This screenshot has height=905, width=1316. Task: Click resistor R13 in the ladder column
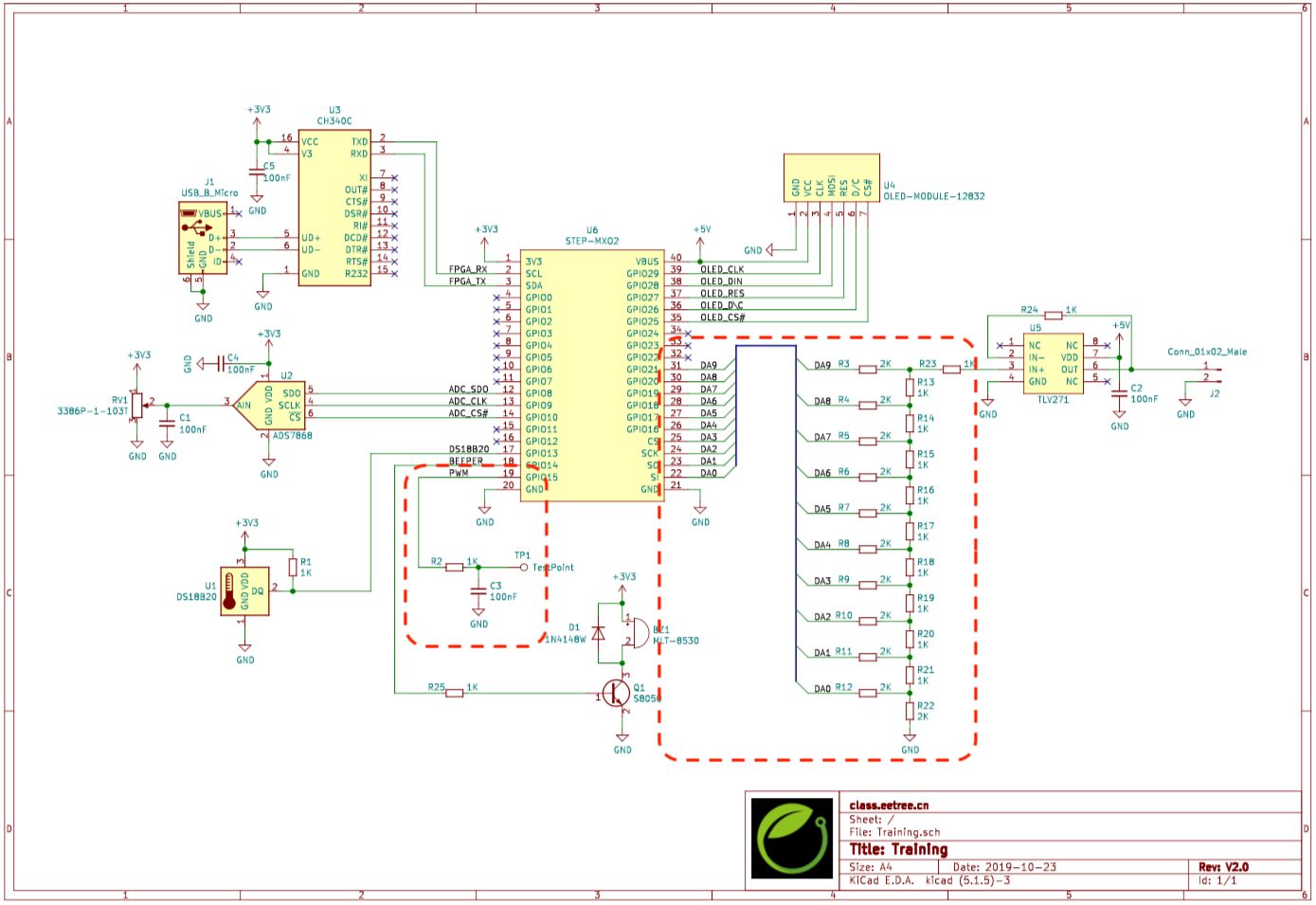pos(910,388)
